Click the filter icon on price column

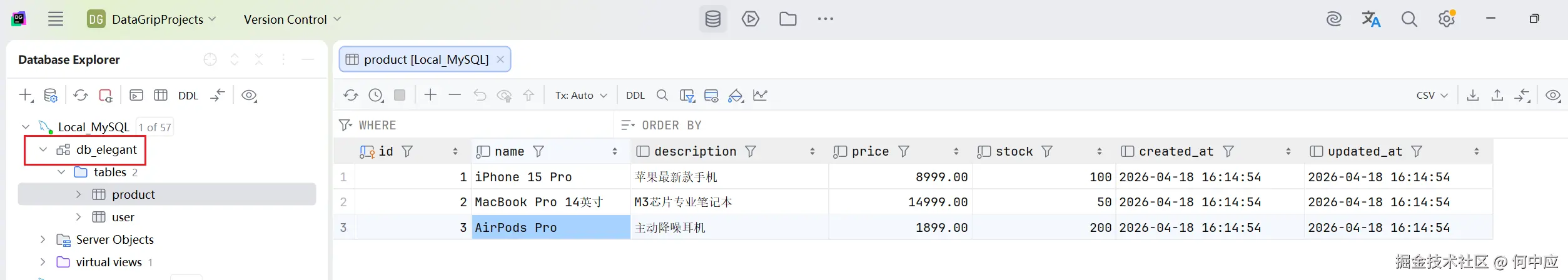coord(904,151)
